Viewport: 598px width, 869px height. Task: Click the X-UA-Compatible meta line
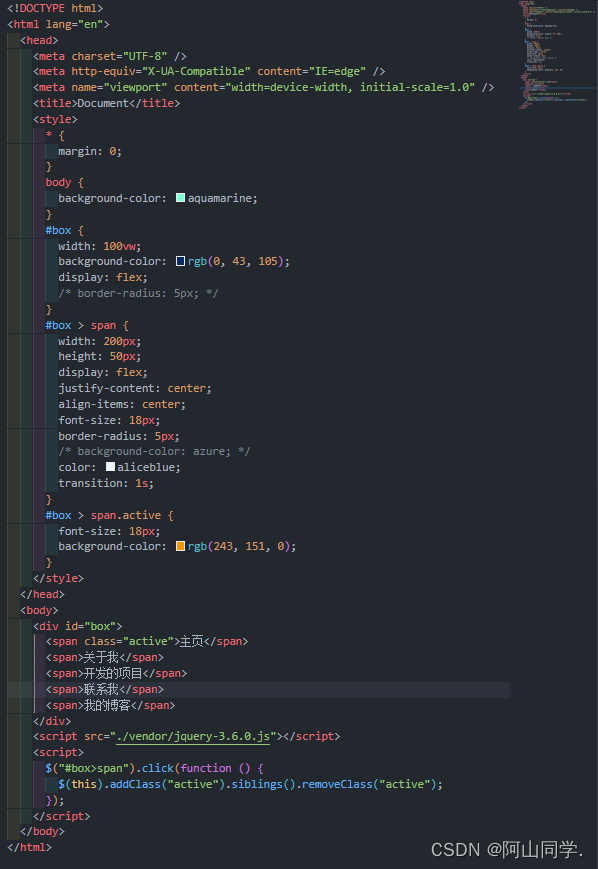coord(209,71)
